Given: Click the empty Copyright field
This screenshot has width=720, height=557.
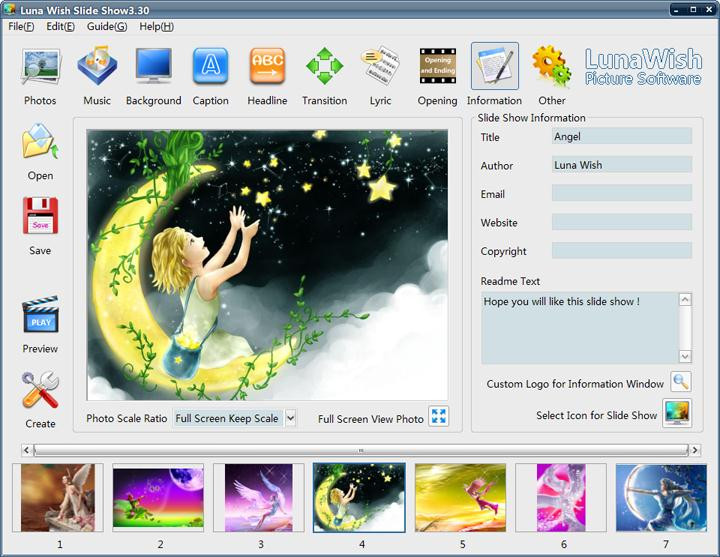Looking at the screenshot, I should pos(622,250).
